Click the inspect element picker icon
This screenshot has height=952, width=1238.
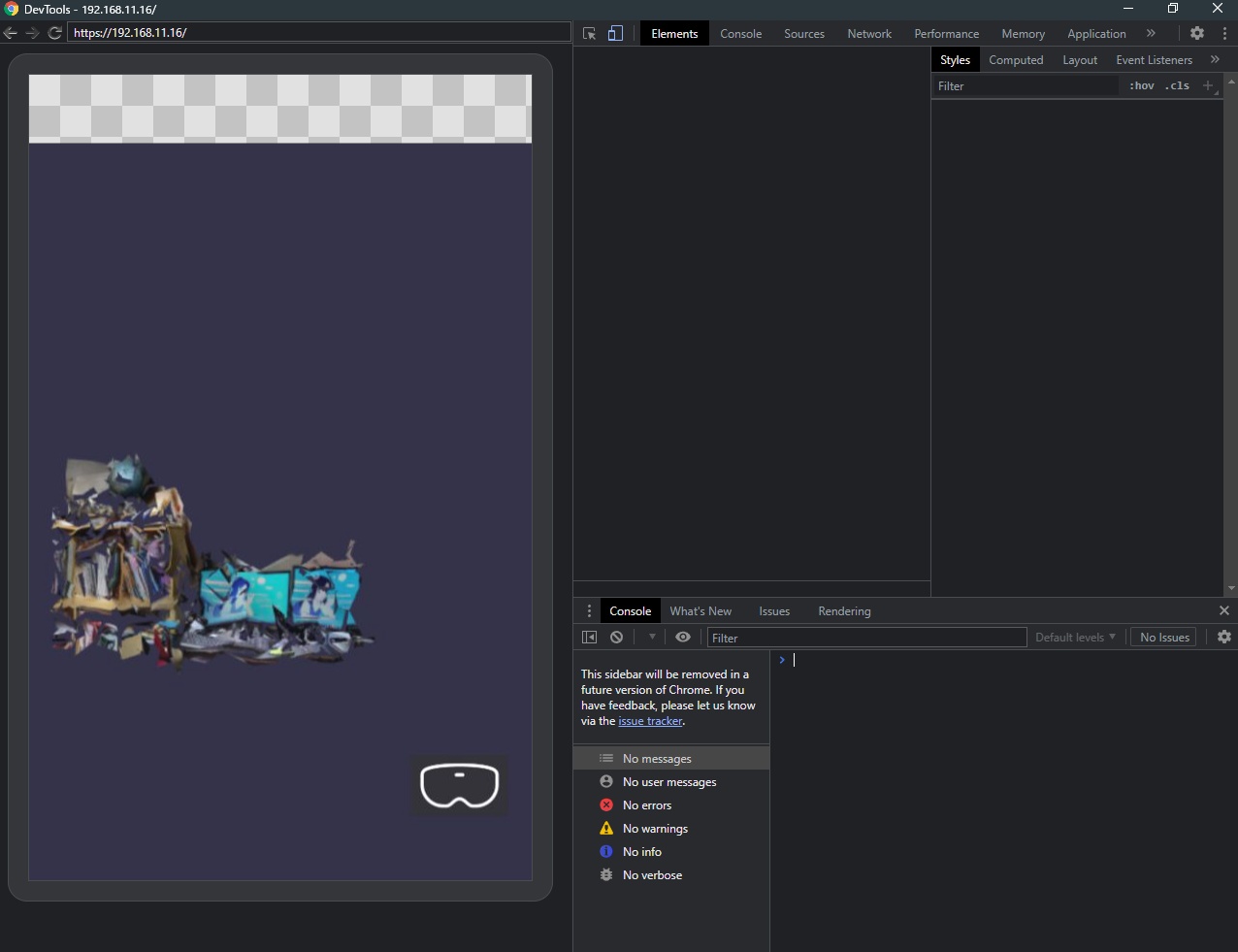(589, 33)
